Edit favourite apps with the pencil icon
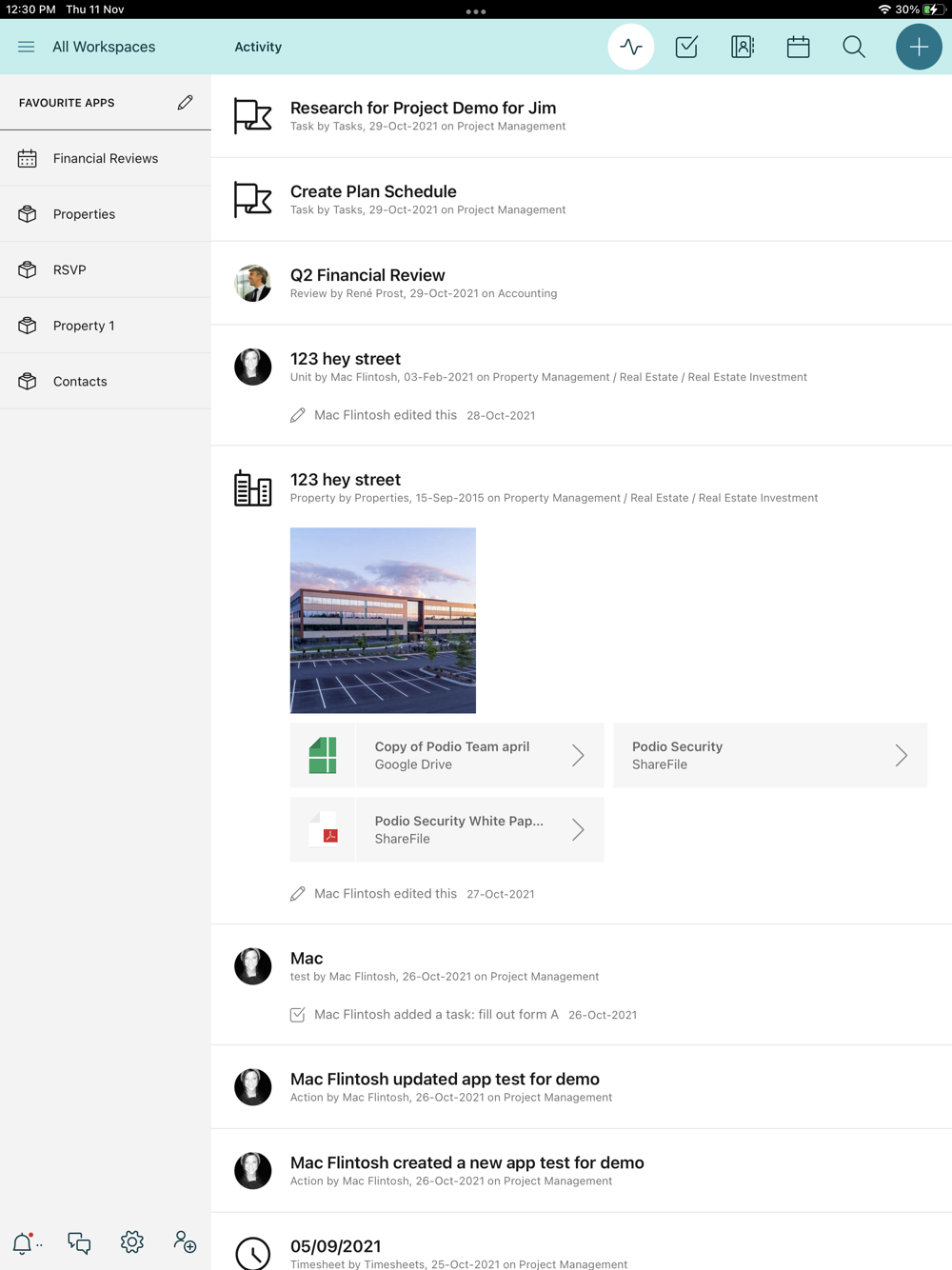Image resolution: width=952 pixels, height=1270 pixels. (x=186, y=102)
